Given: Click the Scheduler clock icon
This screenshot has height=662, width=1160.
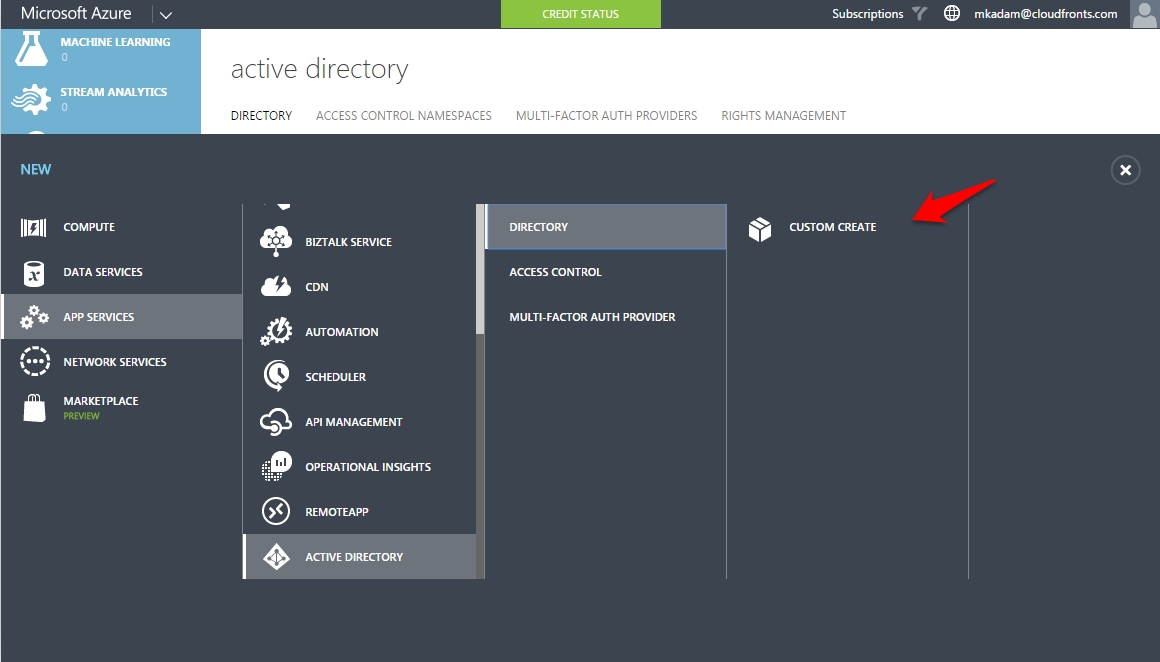Looking at the screenshot, I should [x=276, y=376].
